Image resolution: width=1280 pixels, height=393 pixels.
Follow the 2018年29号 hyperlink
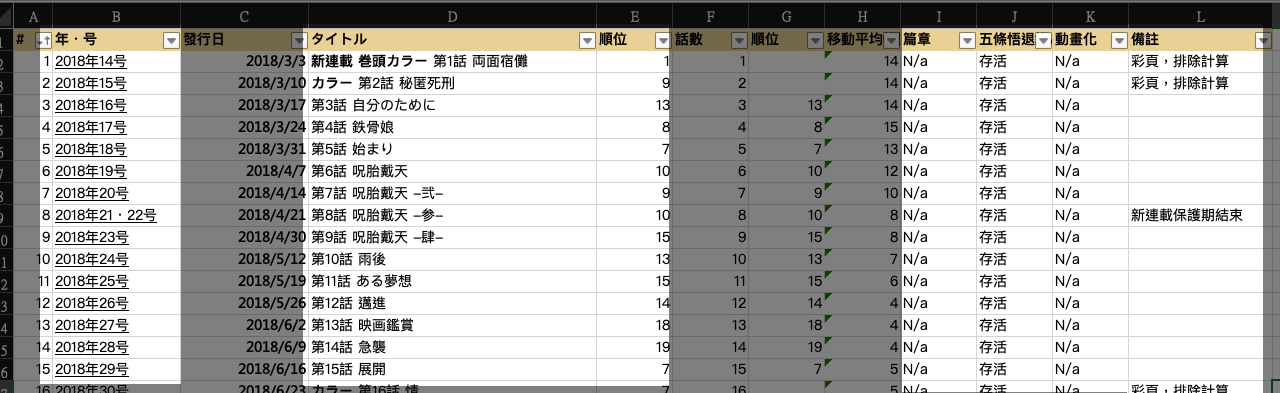[x=91, y=369]
